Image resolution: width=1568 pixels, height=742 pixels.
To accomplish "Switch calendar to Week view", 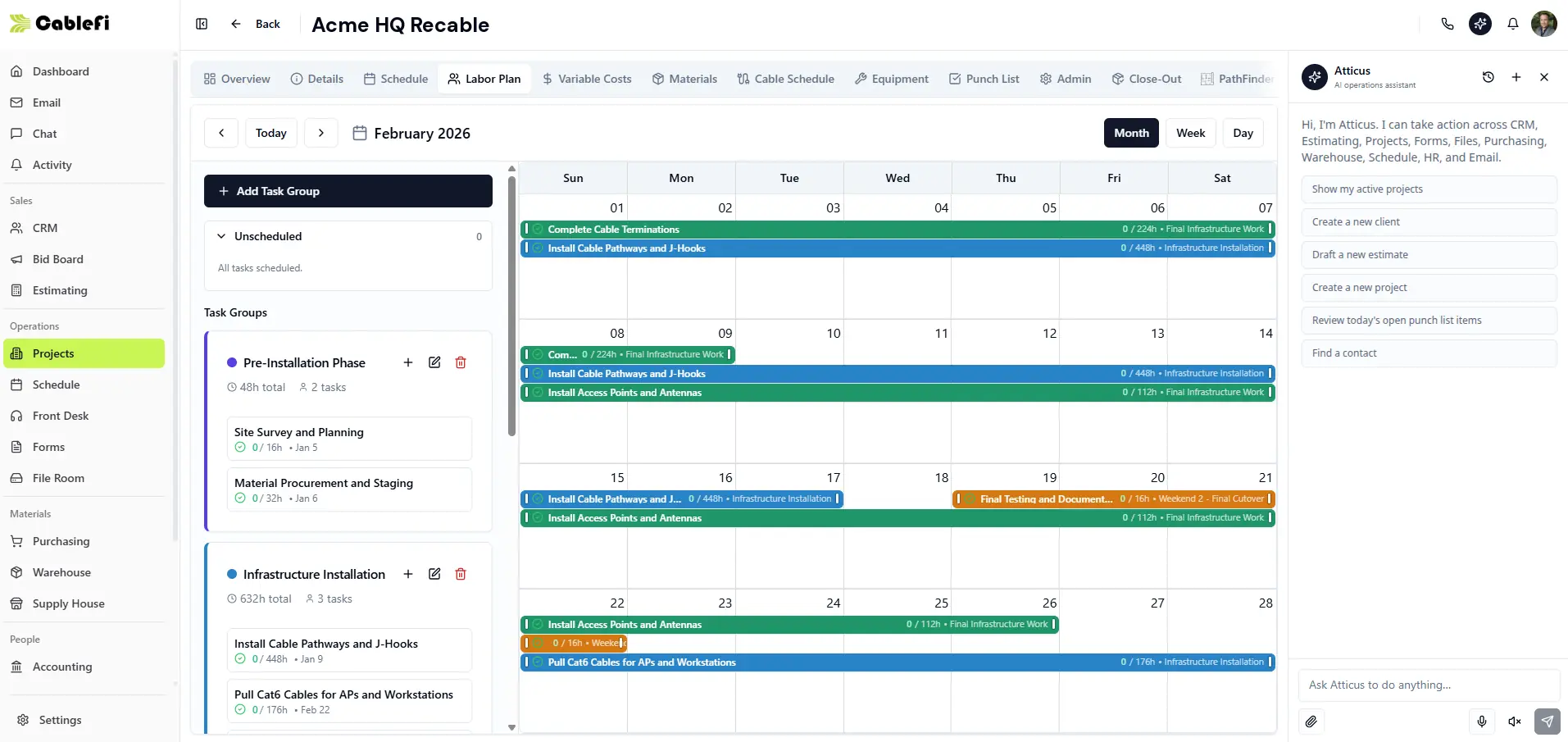I will coord(1191,133).
